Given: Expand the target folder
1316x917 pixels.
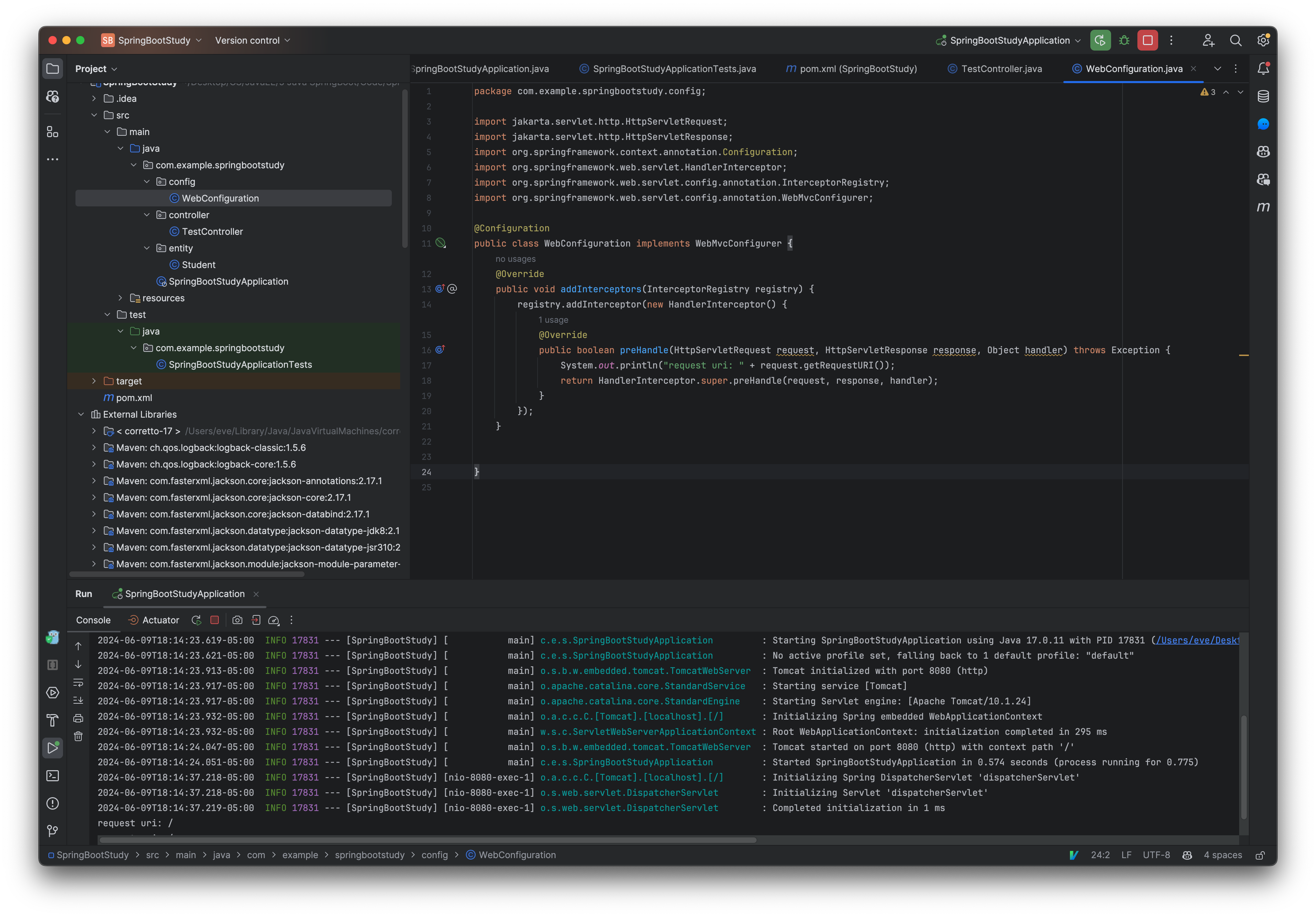Looking at the screenshot, I should (94, 381).
